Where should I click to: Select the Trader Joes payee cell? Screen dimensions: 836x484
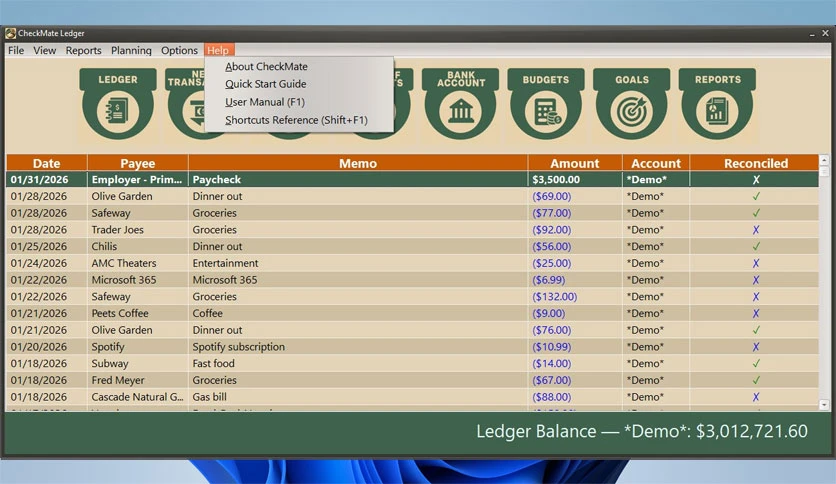coord(138,230)
